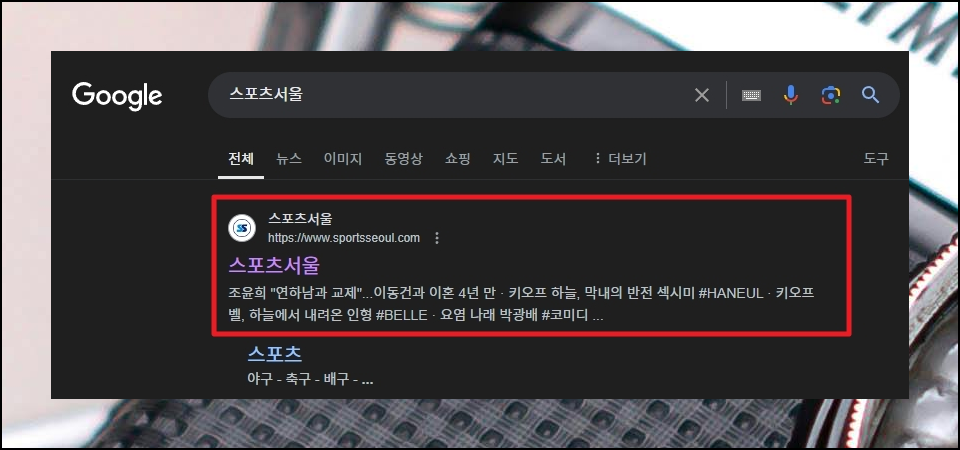This screenshot has height=450, width=960.
Task: Open the purple 스포츠서울 result title
Action: click(x=274, y=266)
